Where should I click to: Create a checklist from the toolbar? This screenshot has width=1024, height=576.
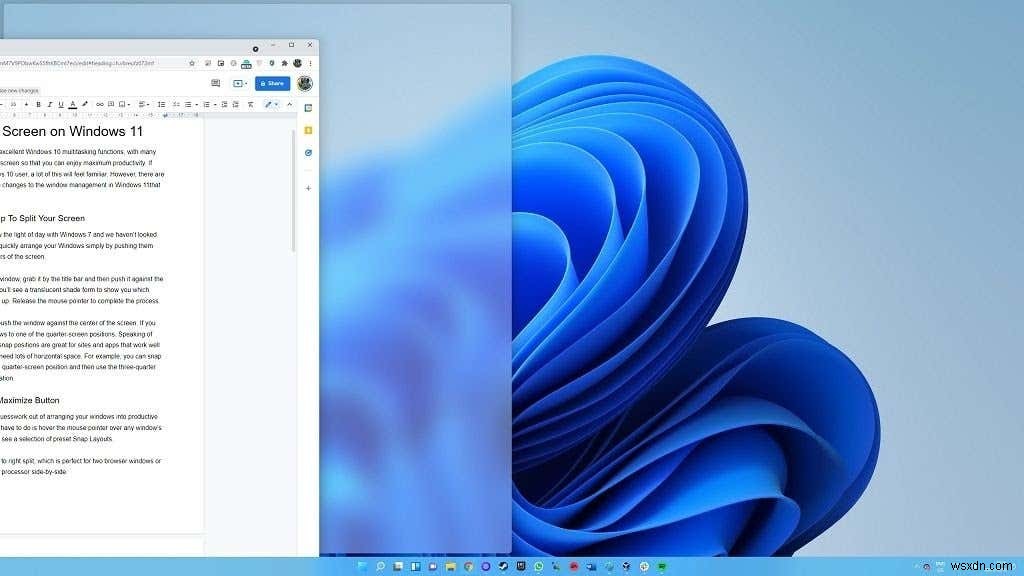(175, 104)
